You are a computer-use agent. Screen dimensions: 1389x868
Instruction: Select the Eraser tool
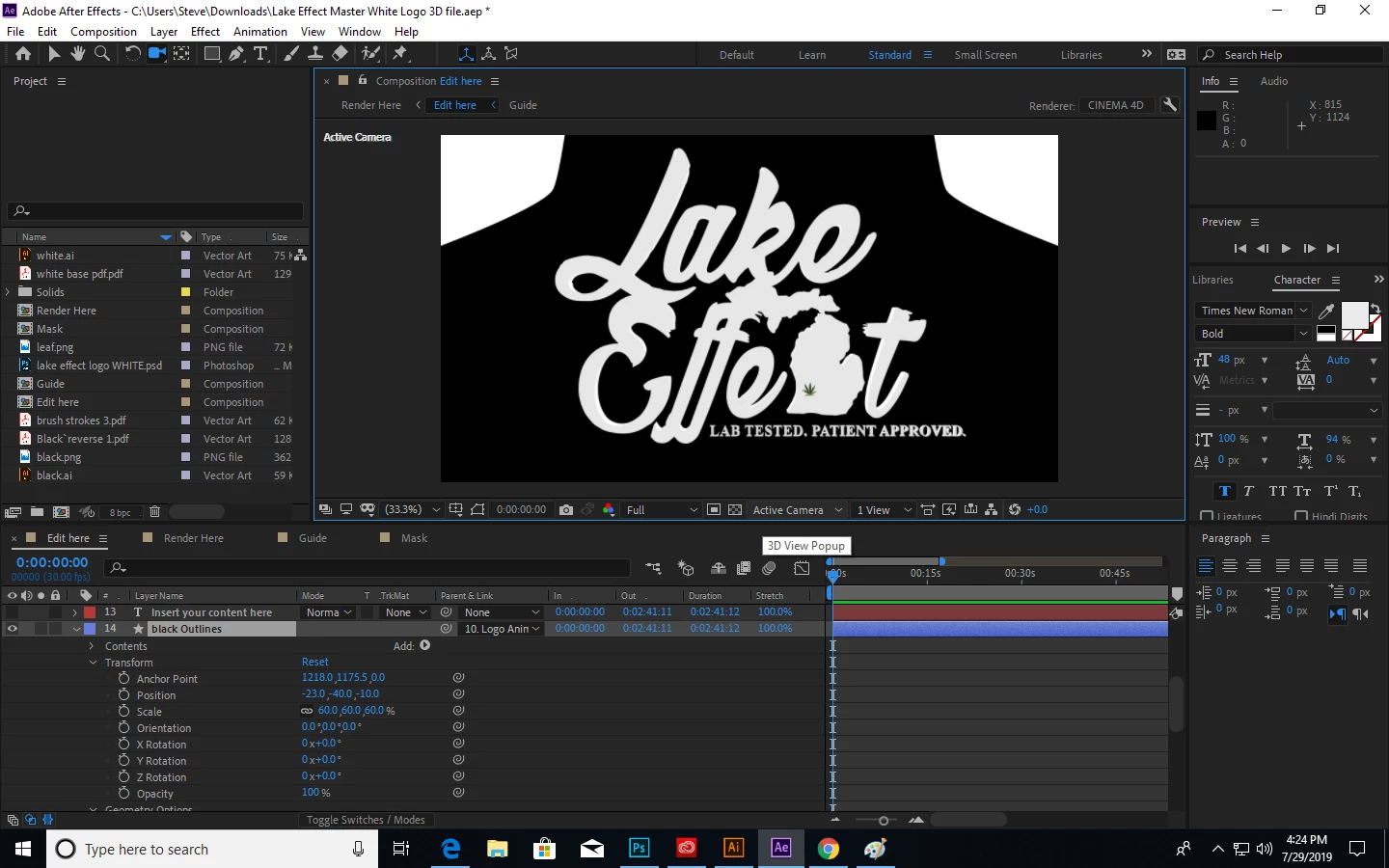[340, 54]
